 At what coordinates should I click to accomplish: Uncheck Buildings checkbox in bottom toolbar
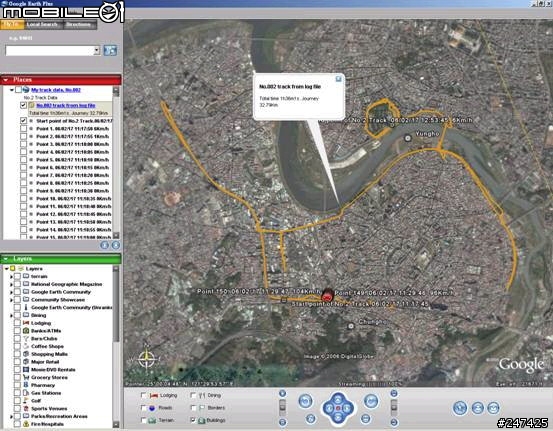pyautogui.click(x=193, y=420)
